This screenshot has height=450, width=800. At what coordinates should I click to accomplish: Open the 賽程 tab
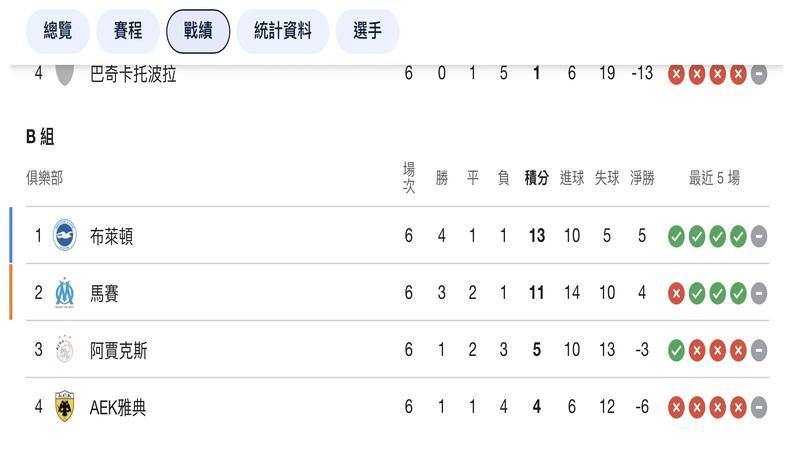coord(127,31)
